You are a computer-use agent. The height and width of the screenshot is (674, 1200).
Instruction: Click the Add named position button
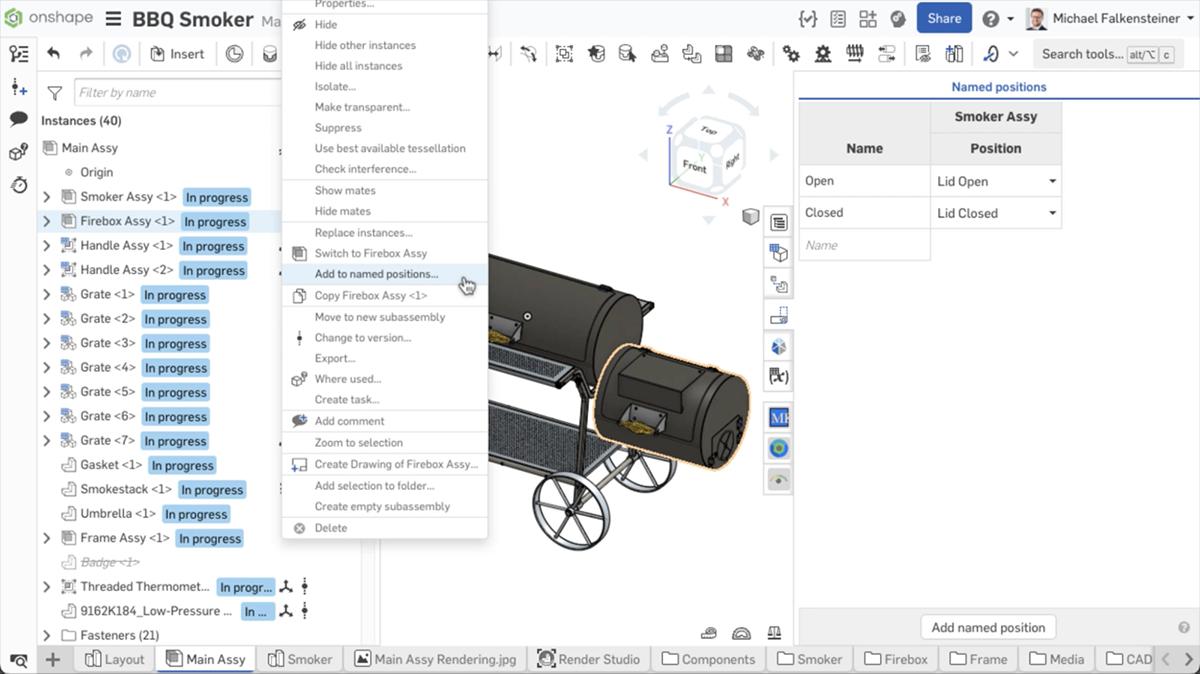click(x=987, y=627)
